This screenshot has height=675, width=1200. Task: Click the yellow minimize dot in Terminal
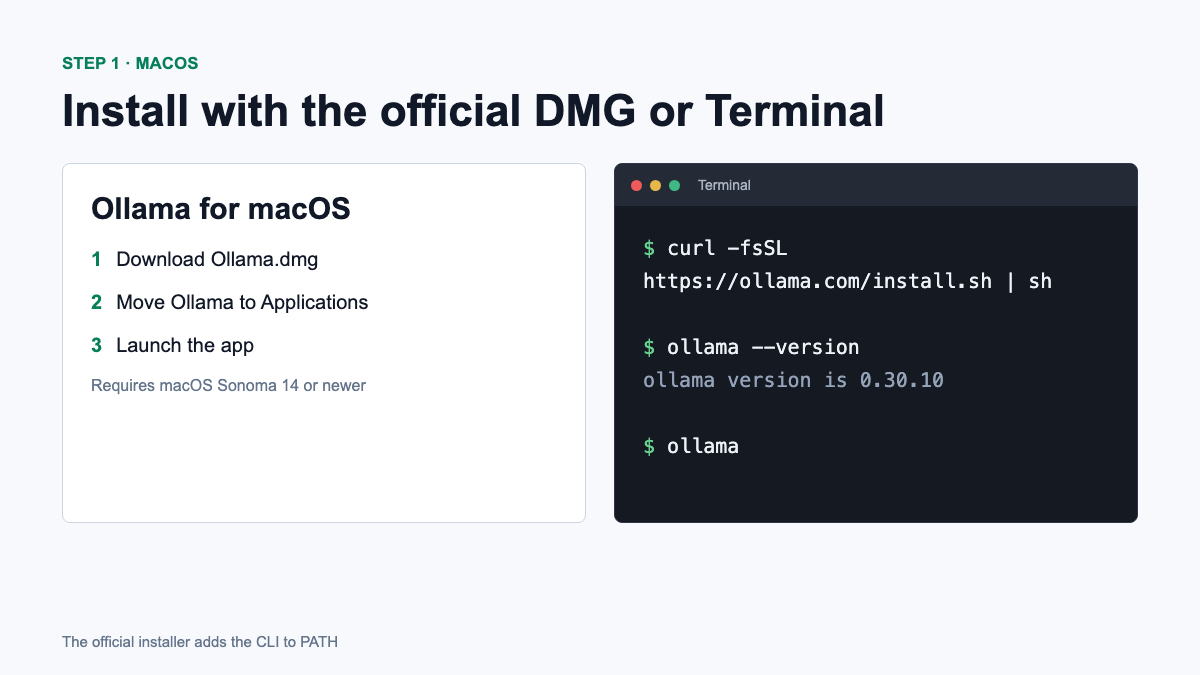coord(655,185)
